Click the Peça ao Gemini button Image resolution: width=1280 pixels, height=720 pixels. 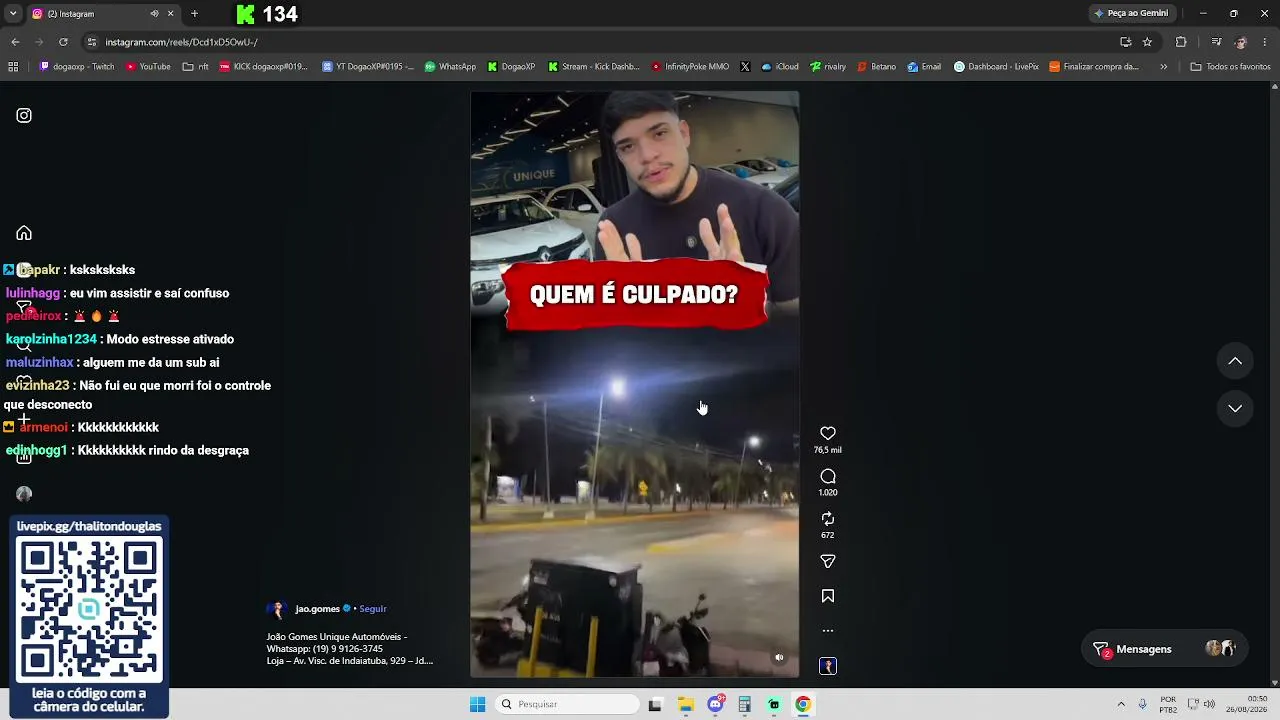[1132, 13]
